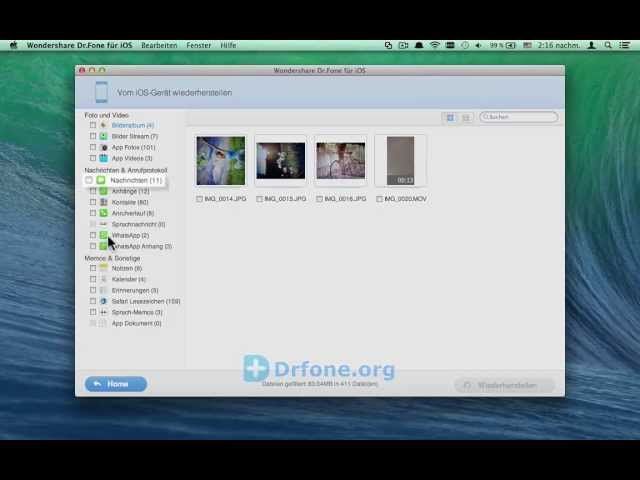Select the Anhänge (12) category

(x=131, y=191)
